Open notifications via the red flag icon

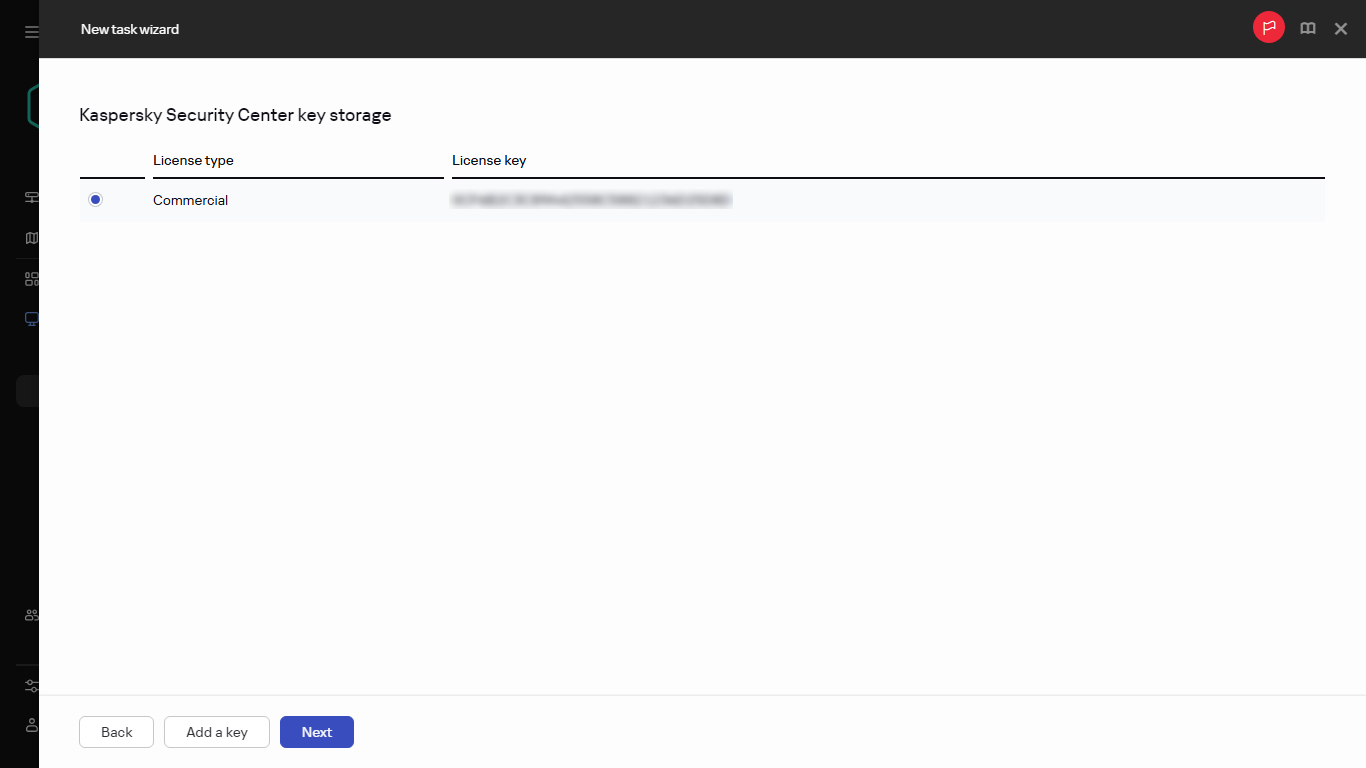pos(1268,27)
